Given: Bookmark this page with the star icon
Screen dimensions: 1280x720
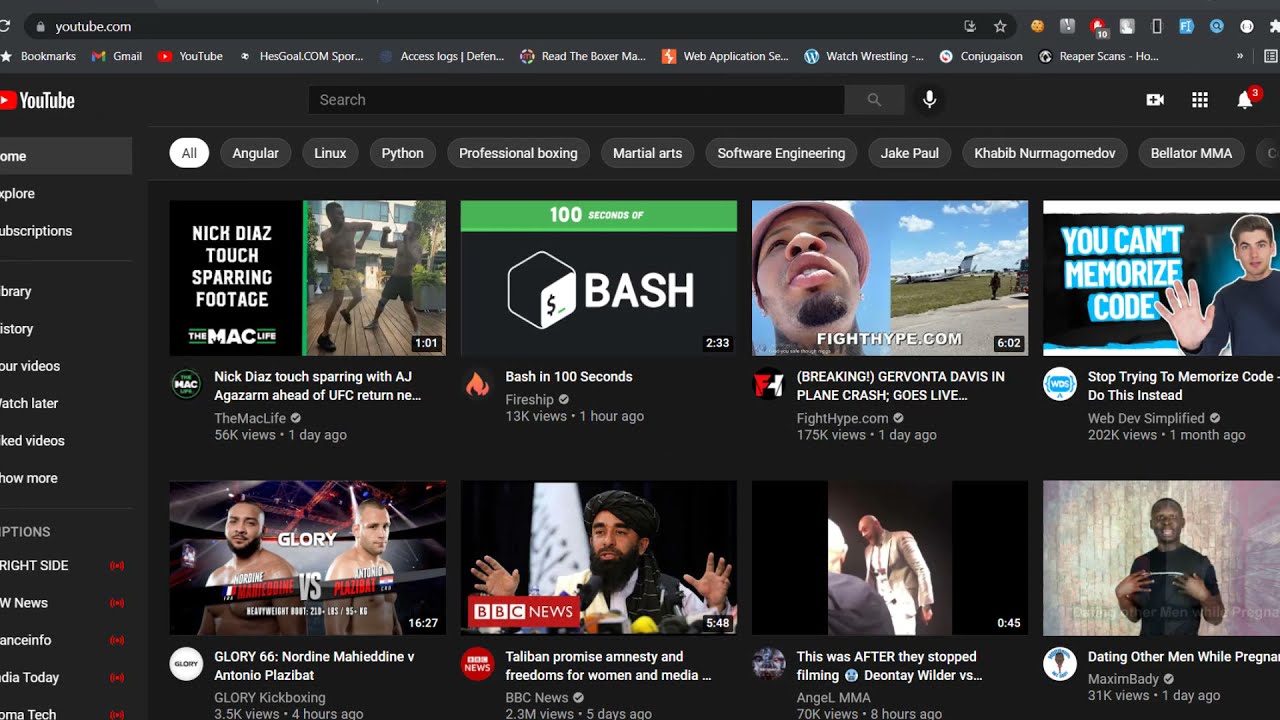Looking at the screenshot, I should pos(1000,26).
